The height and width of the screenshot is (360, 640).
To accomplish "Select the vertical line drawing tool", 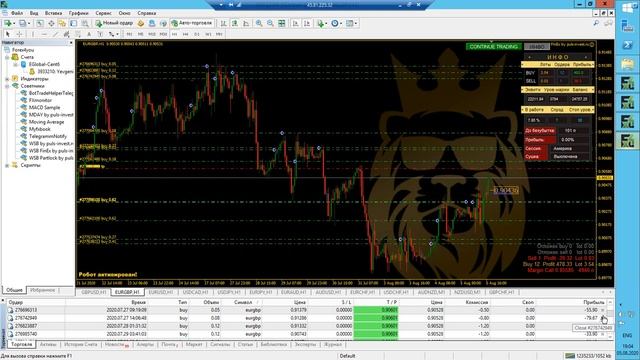I will click(x=33, y=34).
